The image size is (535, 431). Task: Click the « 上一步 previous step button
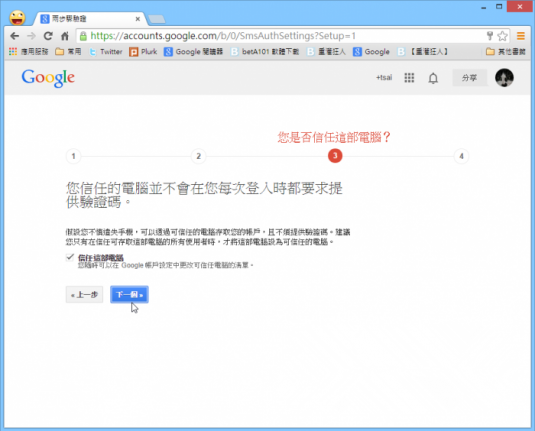pos(84,294)
